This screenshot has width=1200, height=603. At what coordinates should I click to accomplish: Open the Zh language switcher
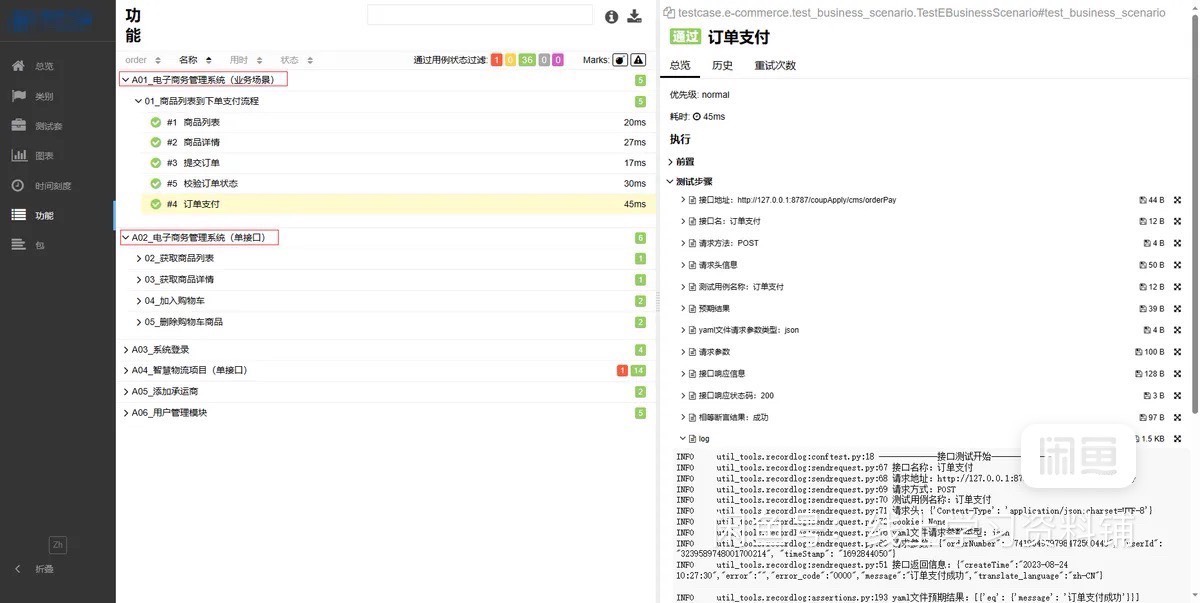click(57, 544)
